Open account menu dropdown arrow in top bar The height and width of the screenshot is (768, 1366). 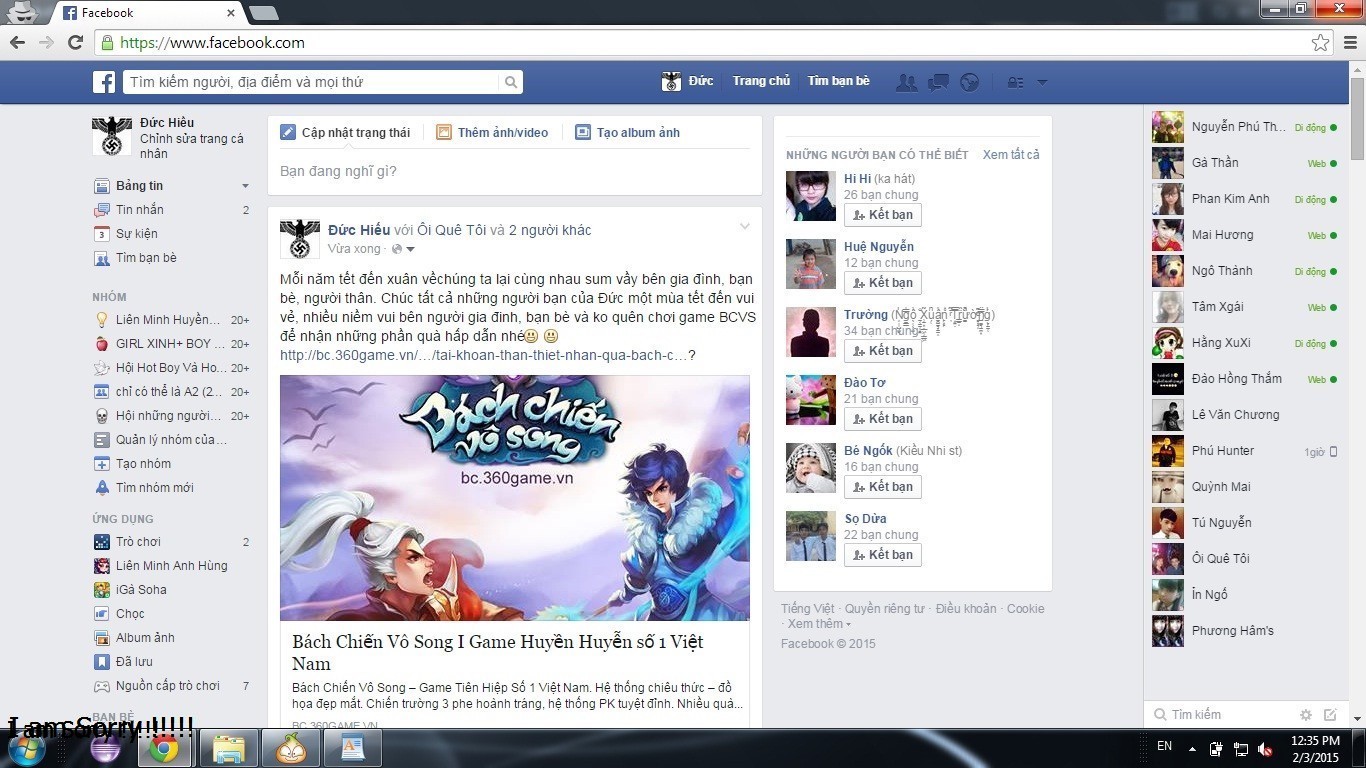coord(1042,82)
